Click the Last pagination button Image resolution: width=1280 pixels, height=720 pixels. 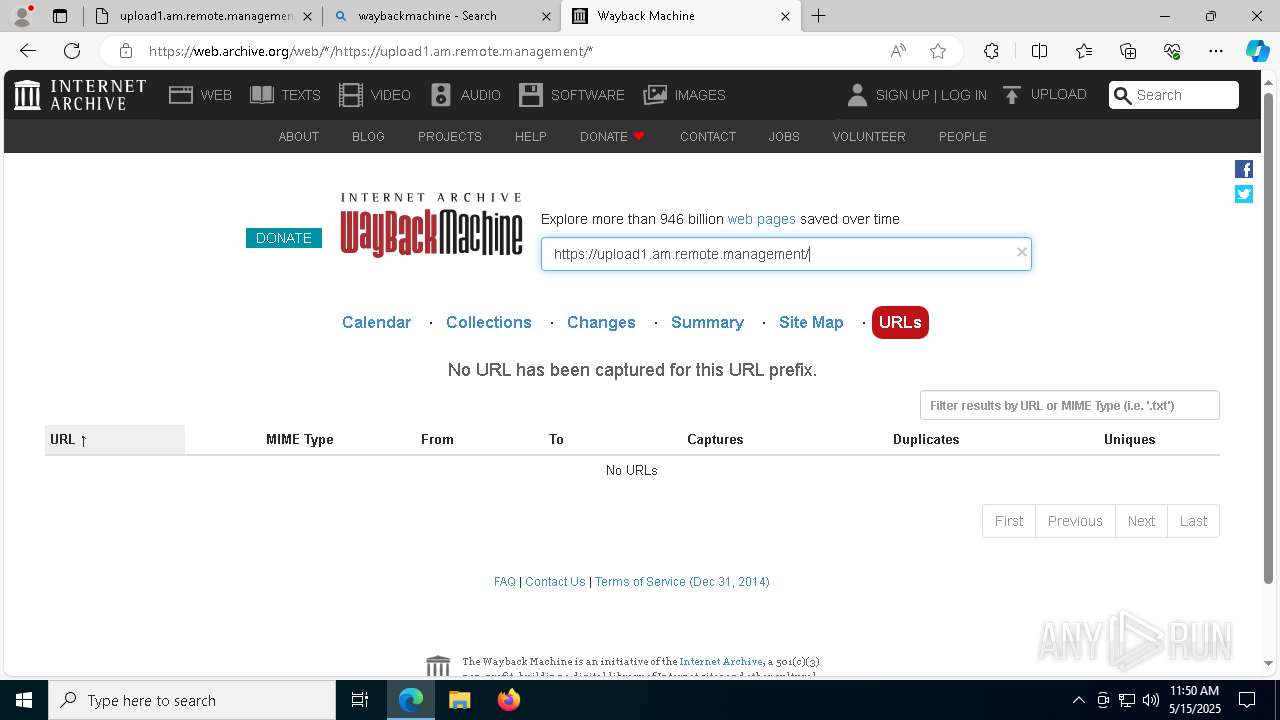point(1193,521)
